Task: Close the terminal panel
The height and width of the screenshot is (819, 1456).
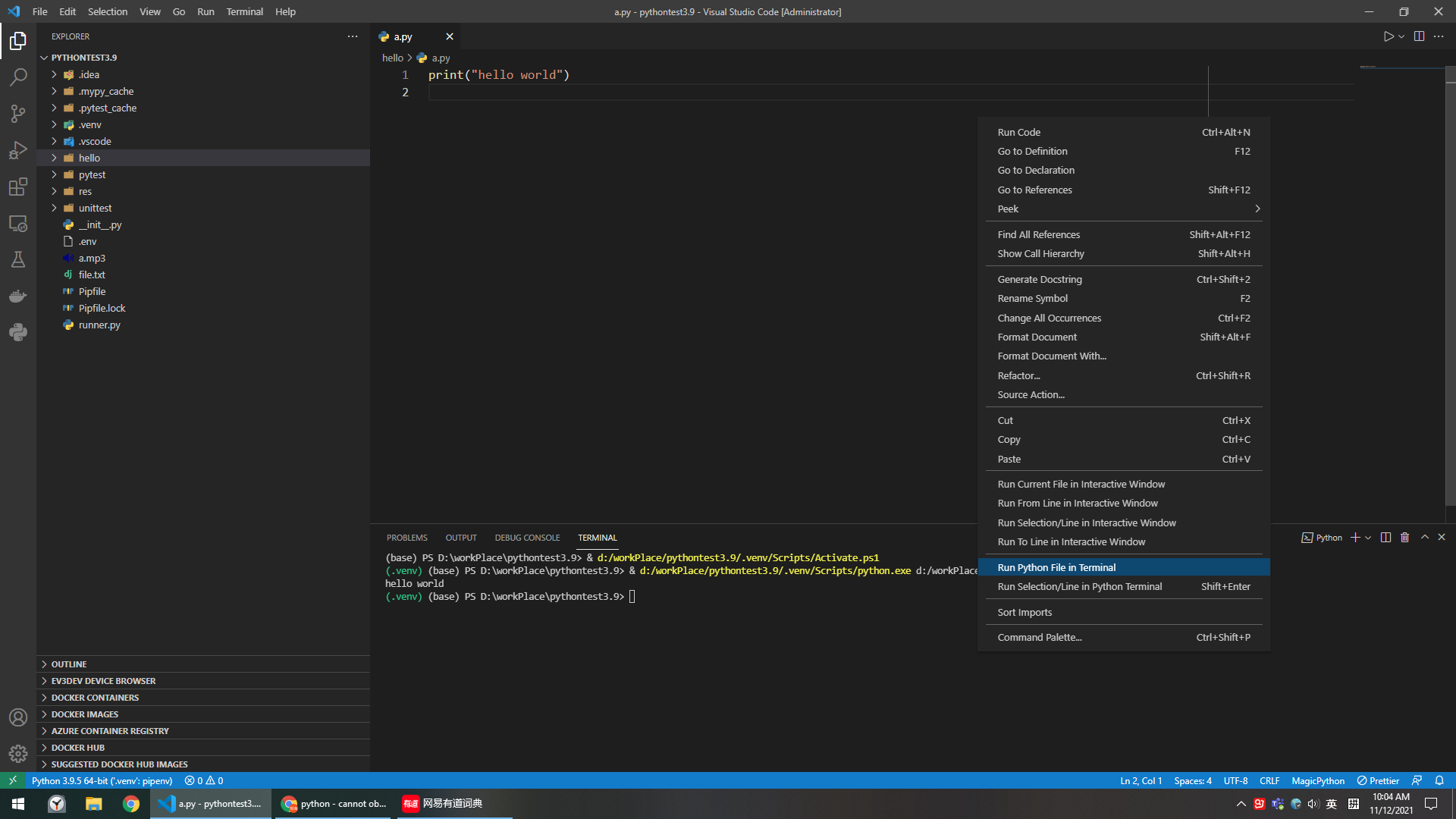Action: click(1442, 538)
